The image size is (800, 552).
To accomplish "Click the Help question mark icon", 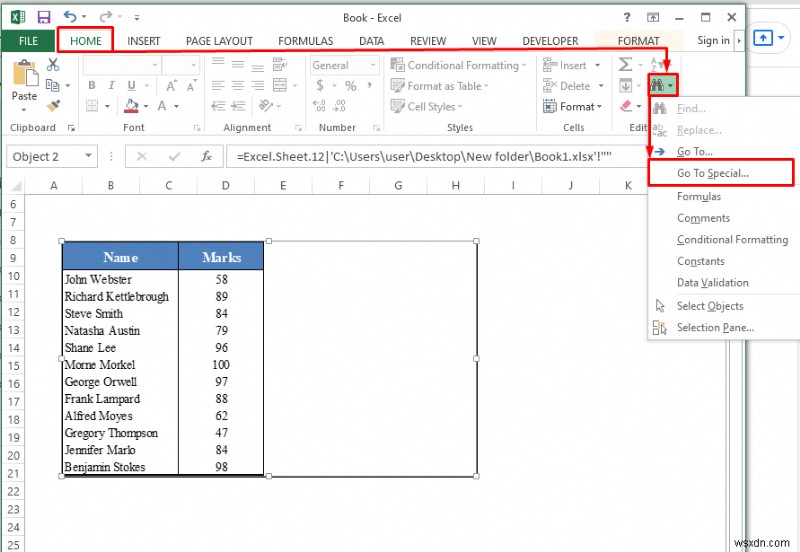I will coord(627,17).
